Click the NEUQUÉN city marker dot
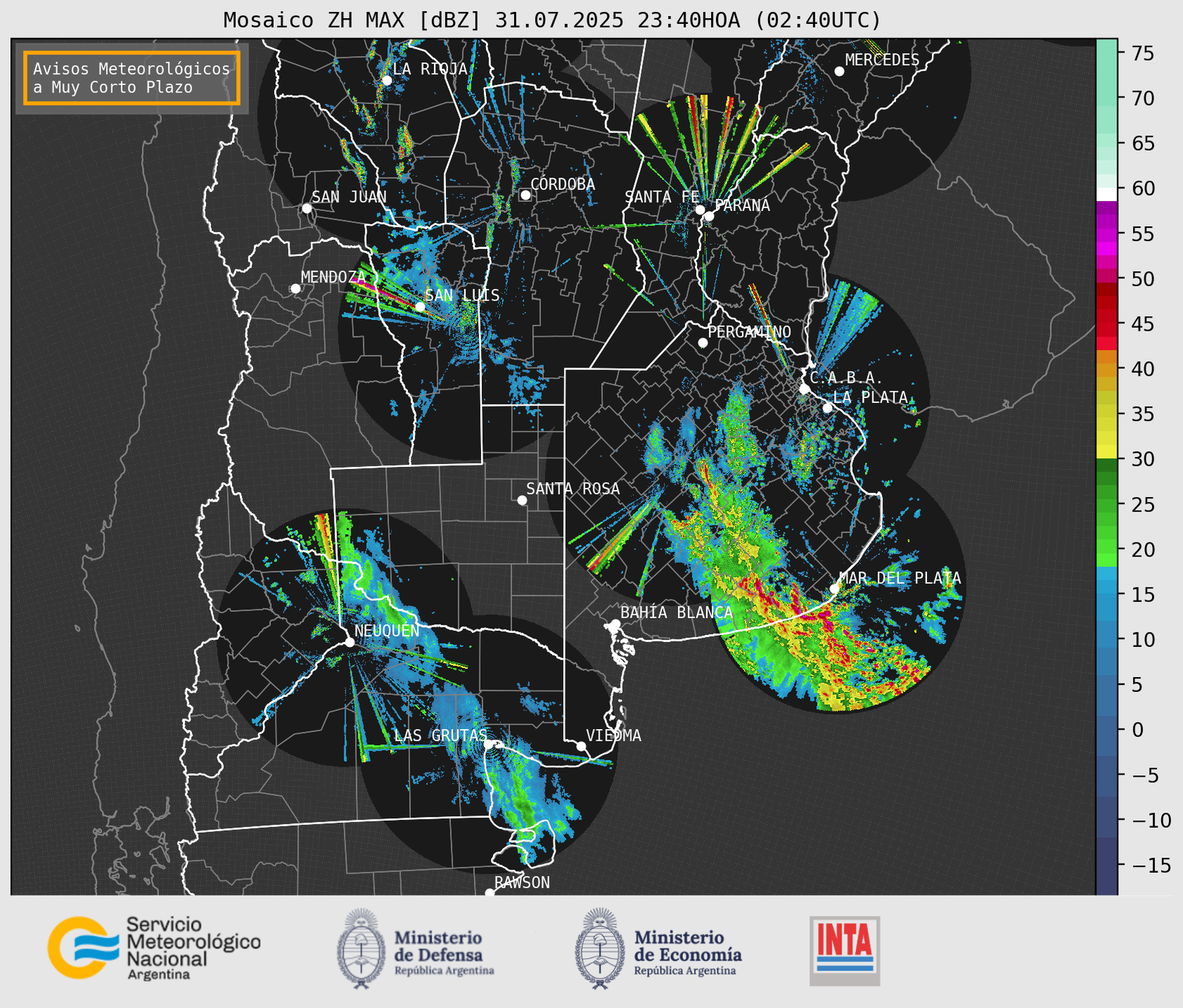 click(349, 642)
